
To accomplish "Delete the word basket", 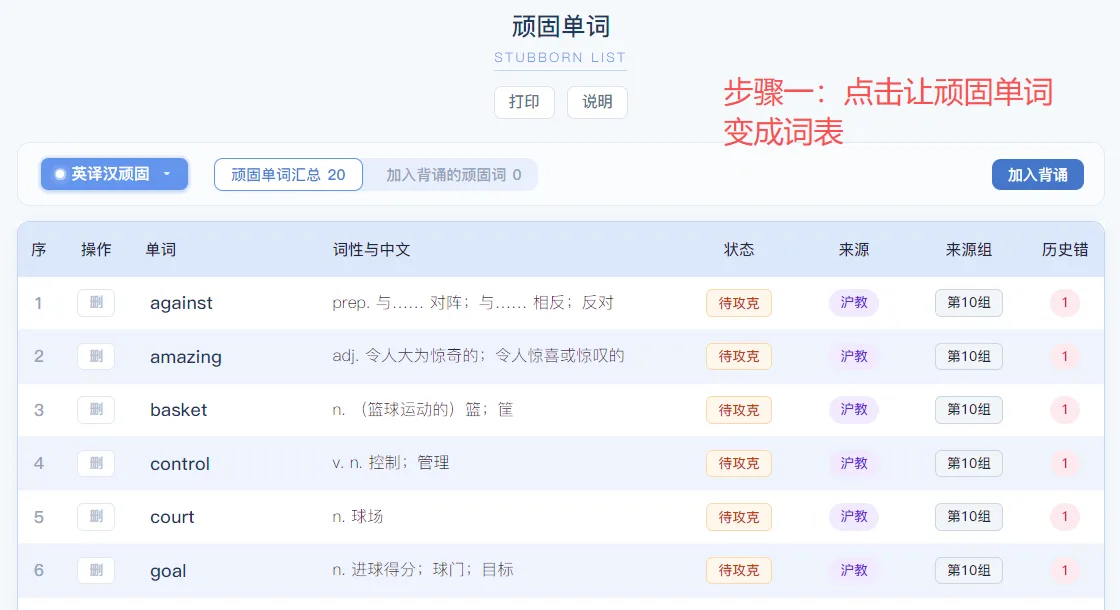I will 96,410.
